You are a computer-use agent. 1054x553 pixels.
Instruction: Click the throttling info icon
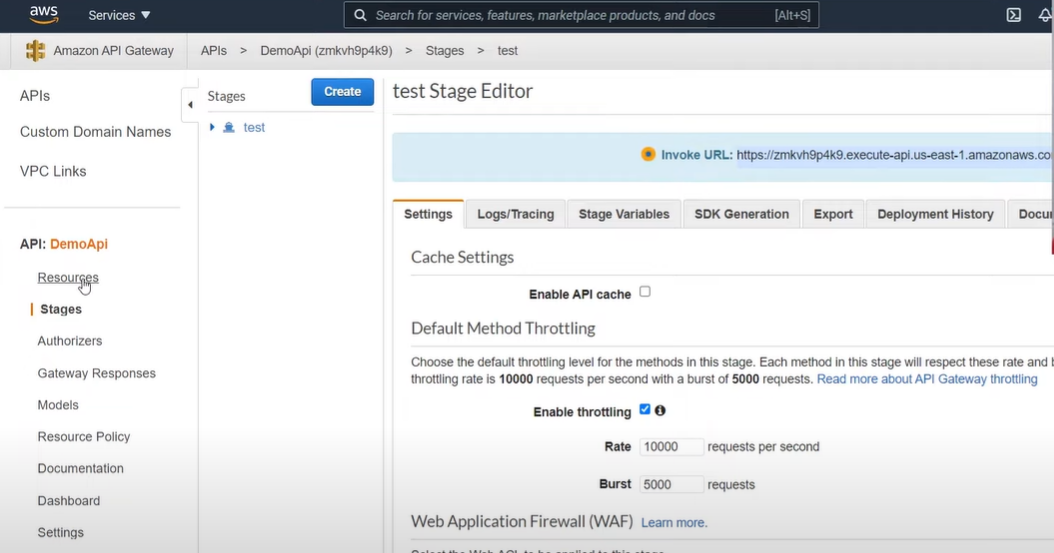[660, 410]
